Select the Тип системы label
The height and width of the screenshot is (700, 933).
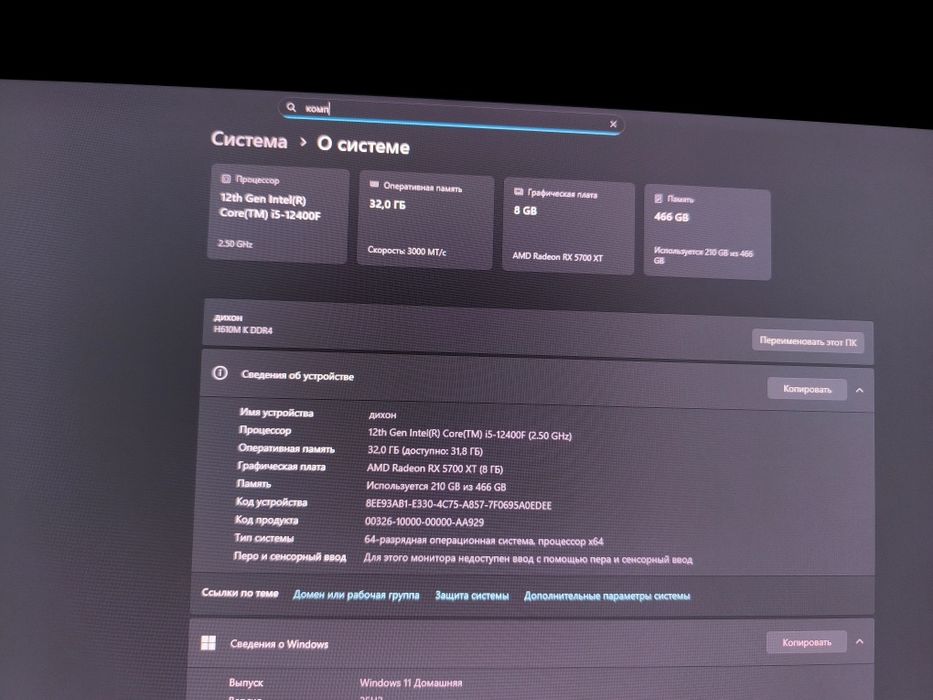point(264,538)
